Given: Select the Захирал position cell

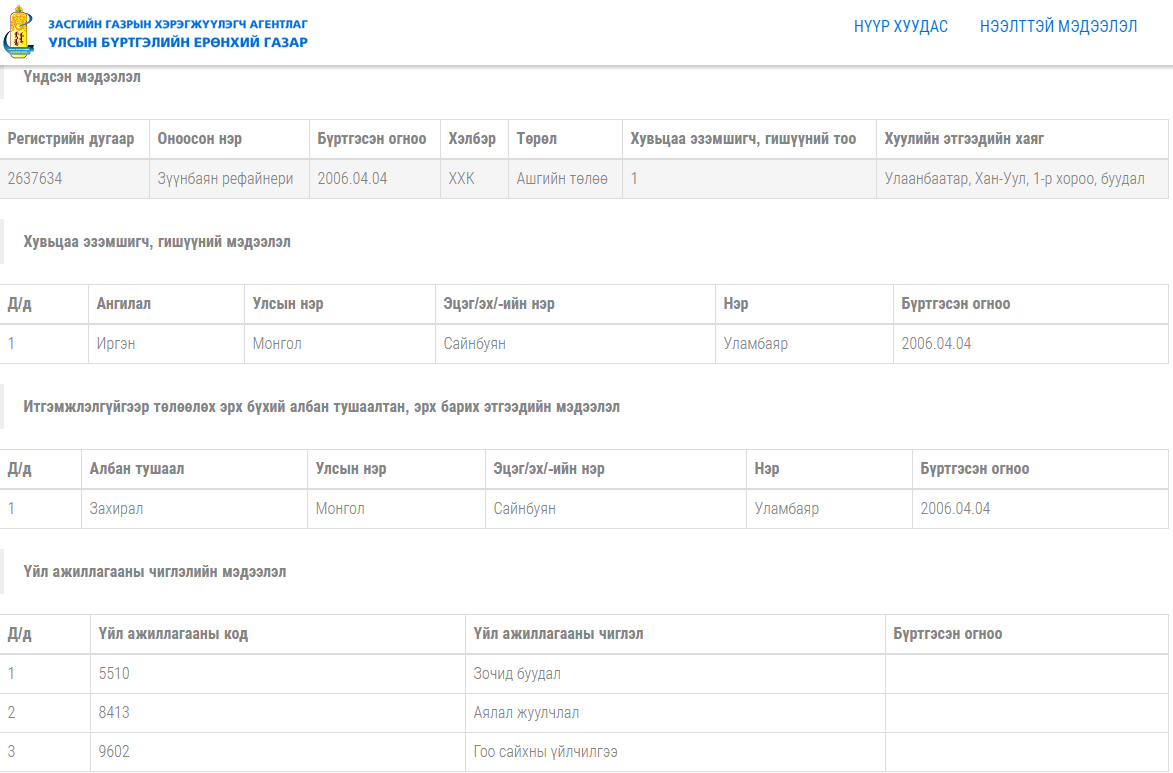Looking at the screenshot, I should [116, 509].
